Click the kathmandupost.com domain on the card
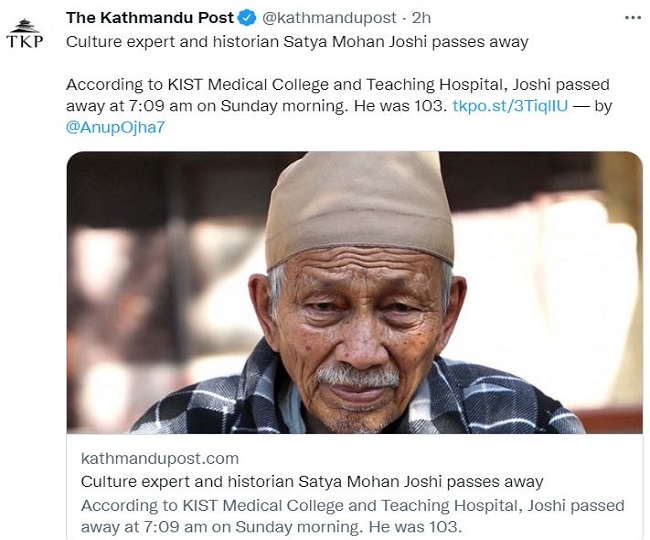The width and height of the screenshot is (650, 540). (x=159, y=459)
